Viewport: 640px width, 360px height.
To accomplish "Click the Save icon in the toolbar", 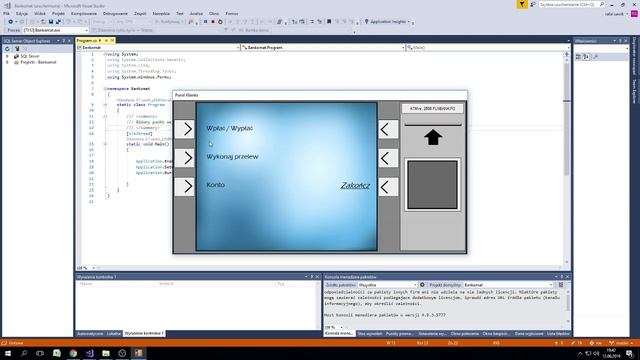I will (51, 22).
